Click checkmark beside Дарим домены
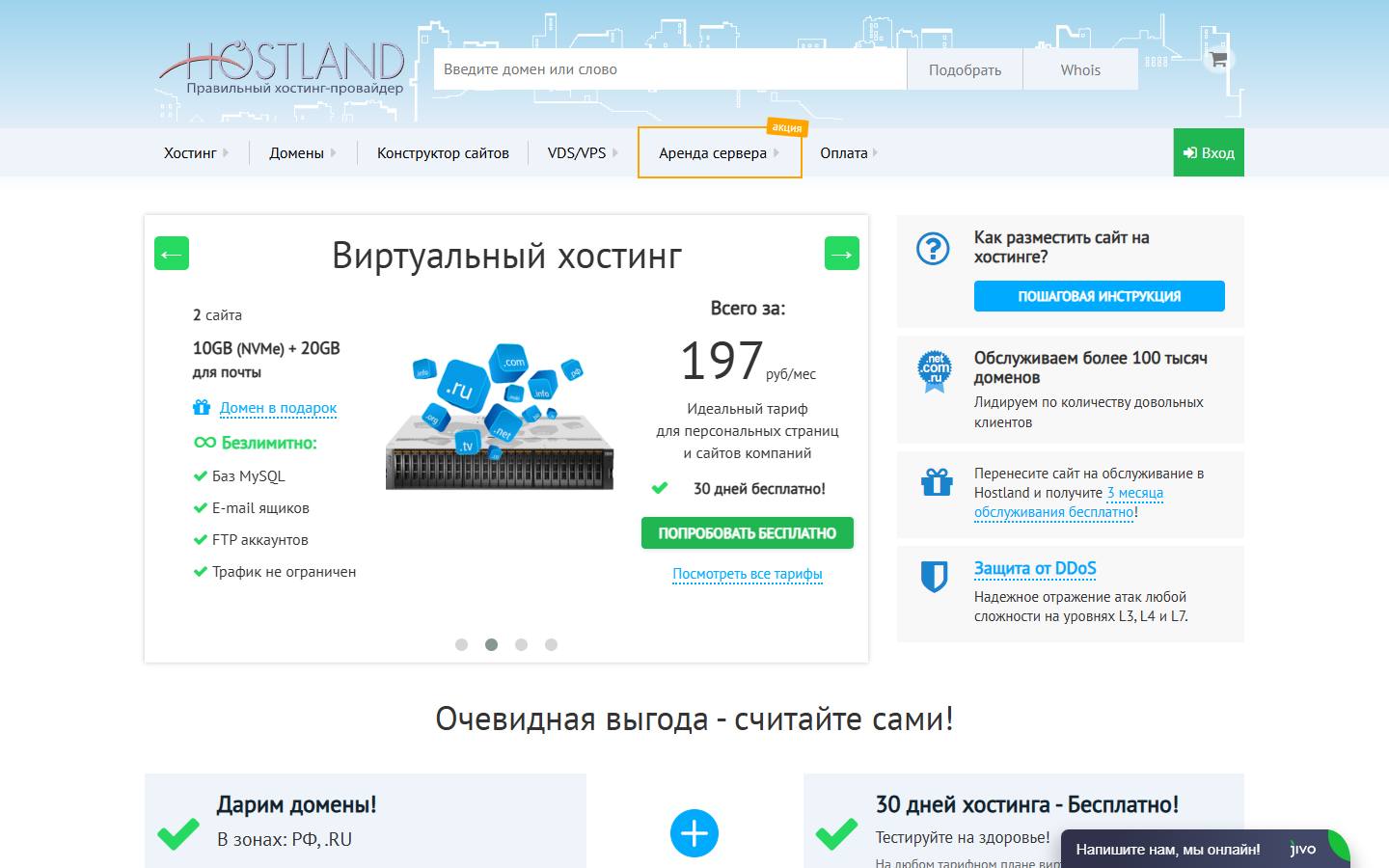1389x868 pixels. [x=178, y=832]
